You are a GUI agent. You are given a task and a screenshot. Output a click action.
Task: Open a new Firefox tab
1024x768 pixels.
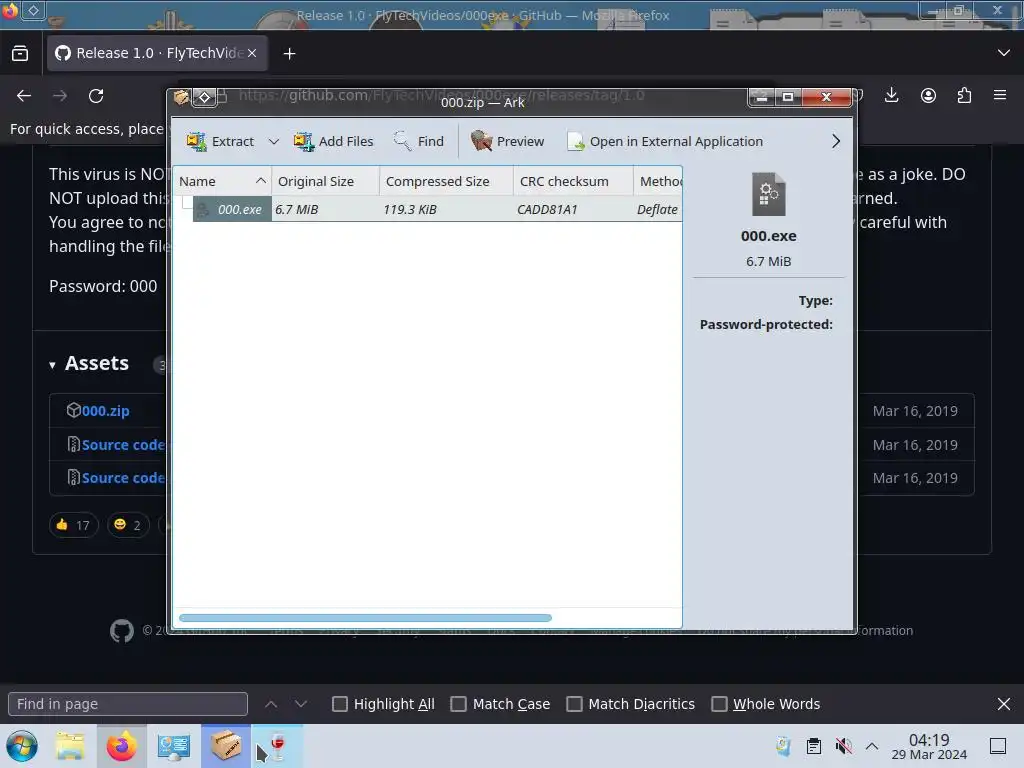pyautogui.click(x=289, y=54)
